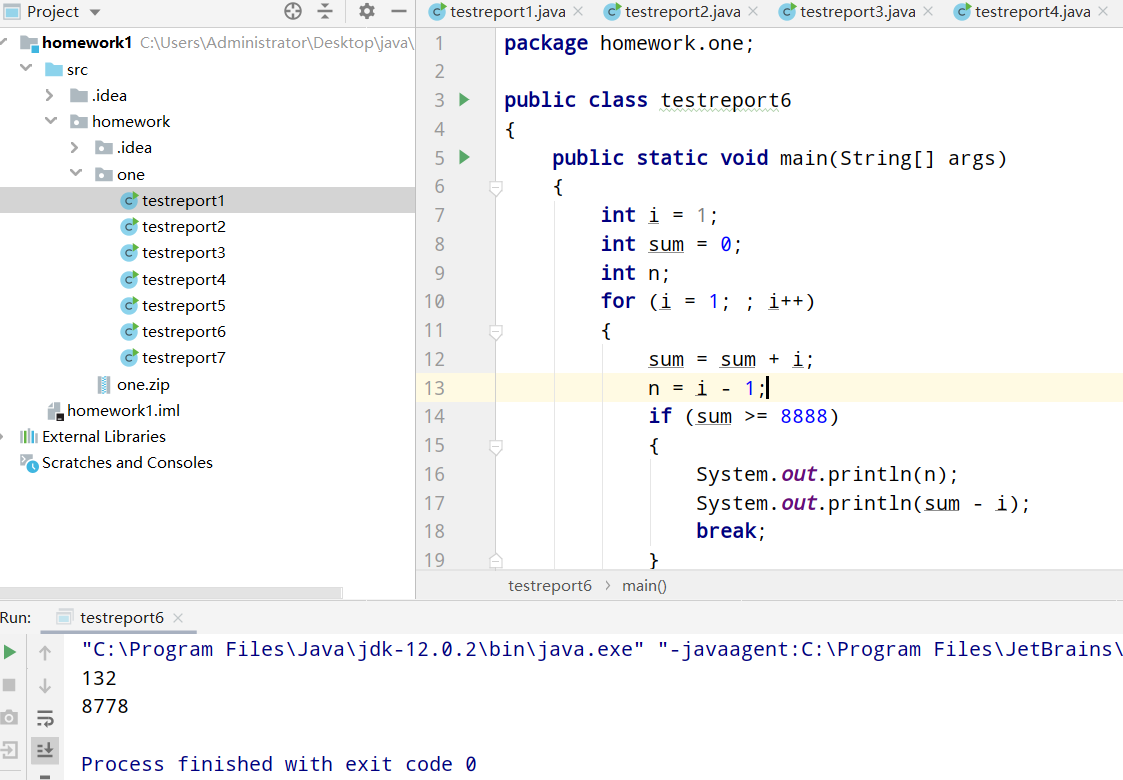Fold the main method block on line 6
Image resolution: width=1123 pixels, height=780 pixels.
[496, 188]
